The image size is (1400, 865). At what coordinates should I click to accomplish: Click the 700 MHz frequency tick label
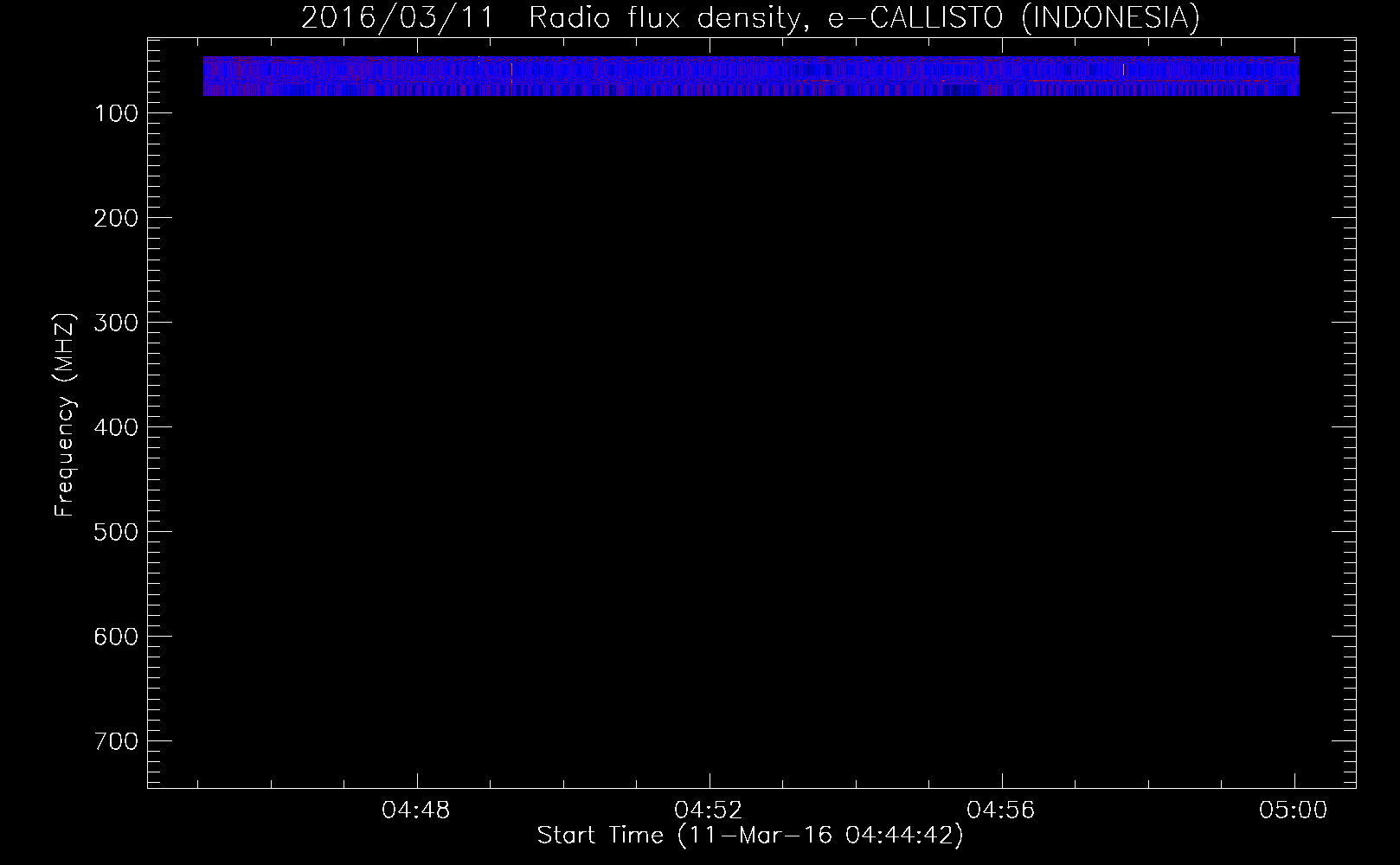(x=115, y=742)
